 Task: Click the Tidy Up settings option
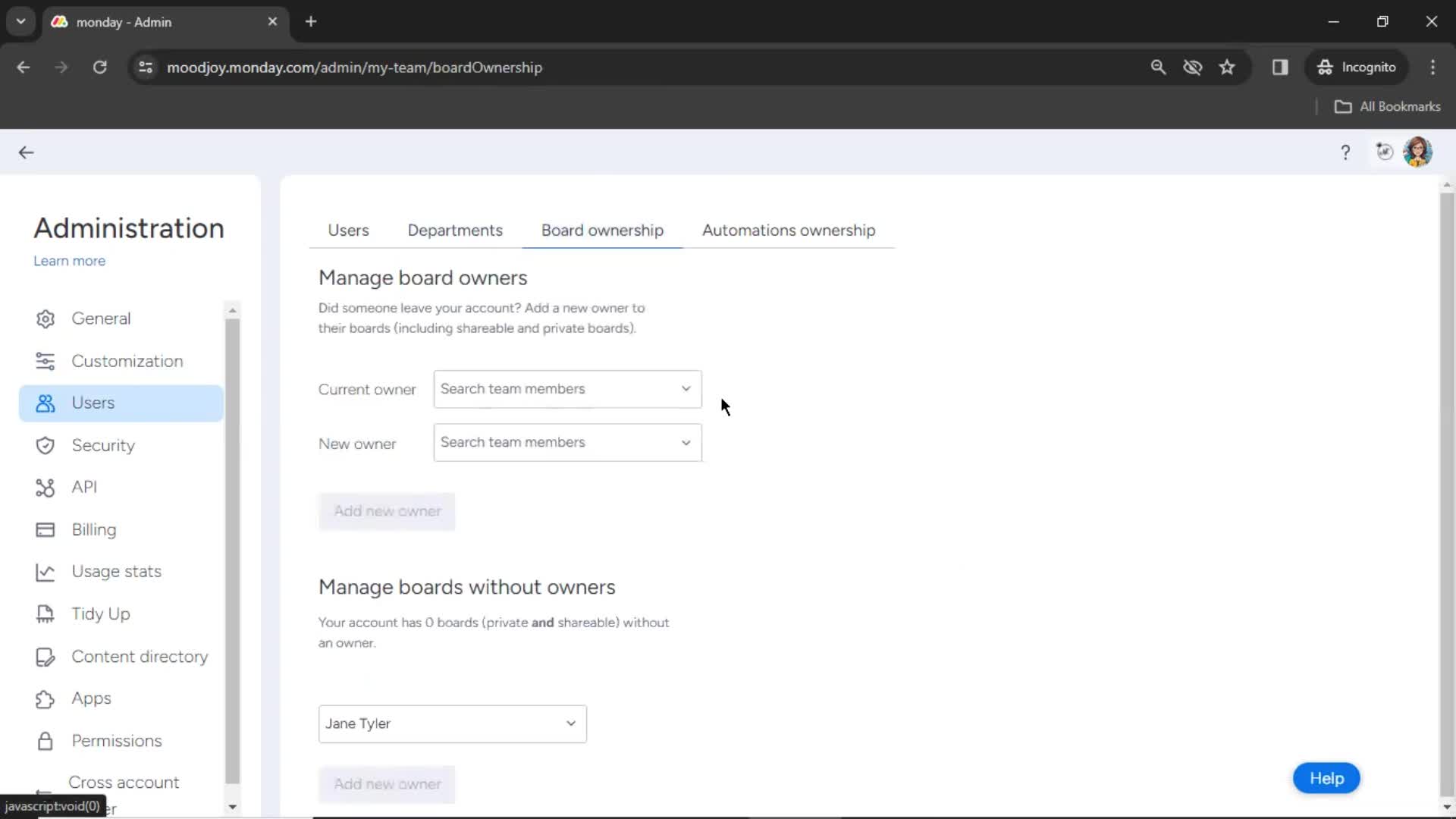pos(101,614)
